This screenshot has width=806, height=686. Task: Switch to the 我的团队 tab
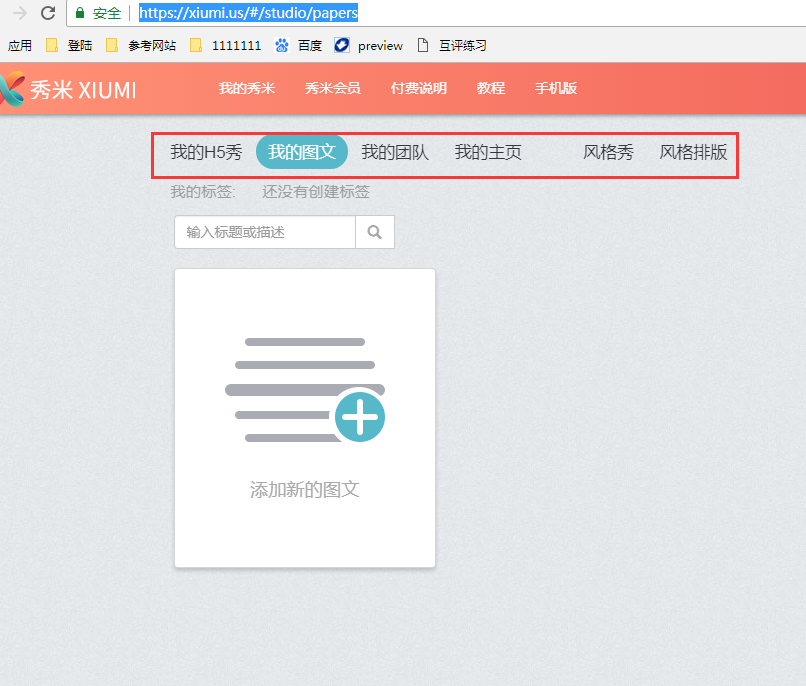[396, 153]
